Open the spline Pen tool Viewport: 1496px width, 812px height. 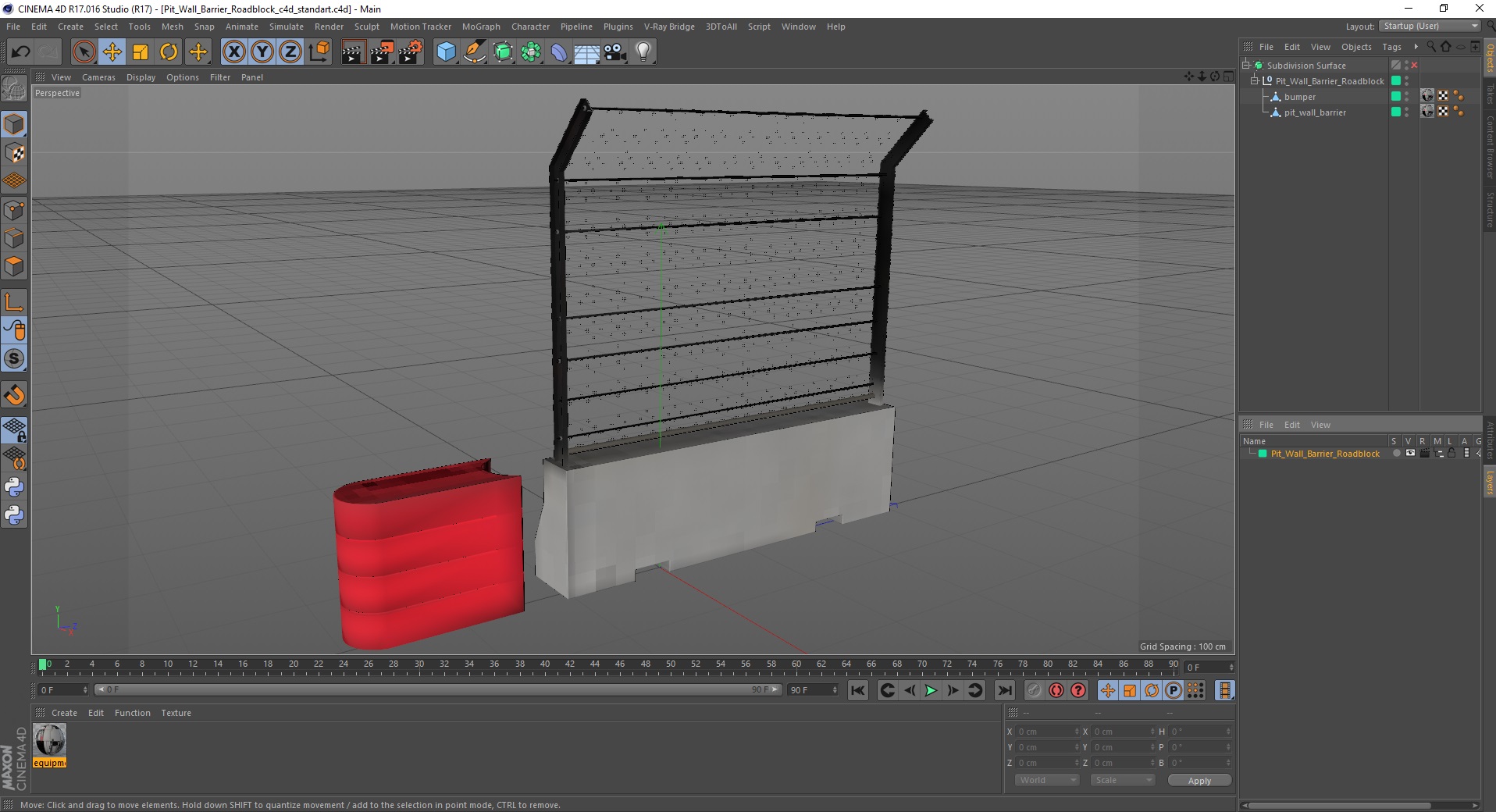[x=475, y=52]
